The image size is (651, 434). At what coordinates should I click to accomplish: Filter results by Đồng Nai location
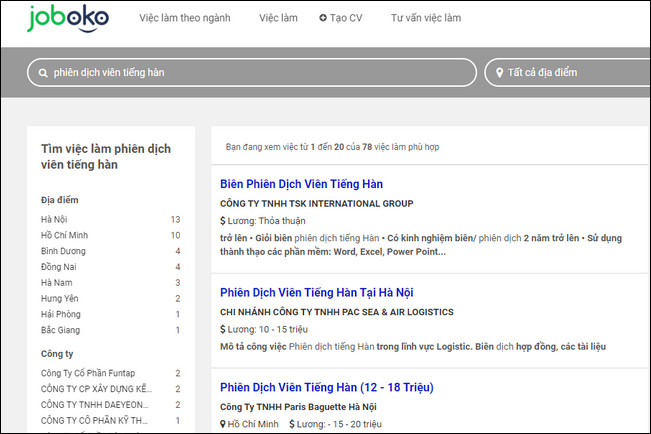point(58,267)
